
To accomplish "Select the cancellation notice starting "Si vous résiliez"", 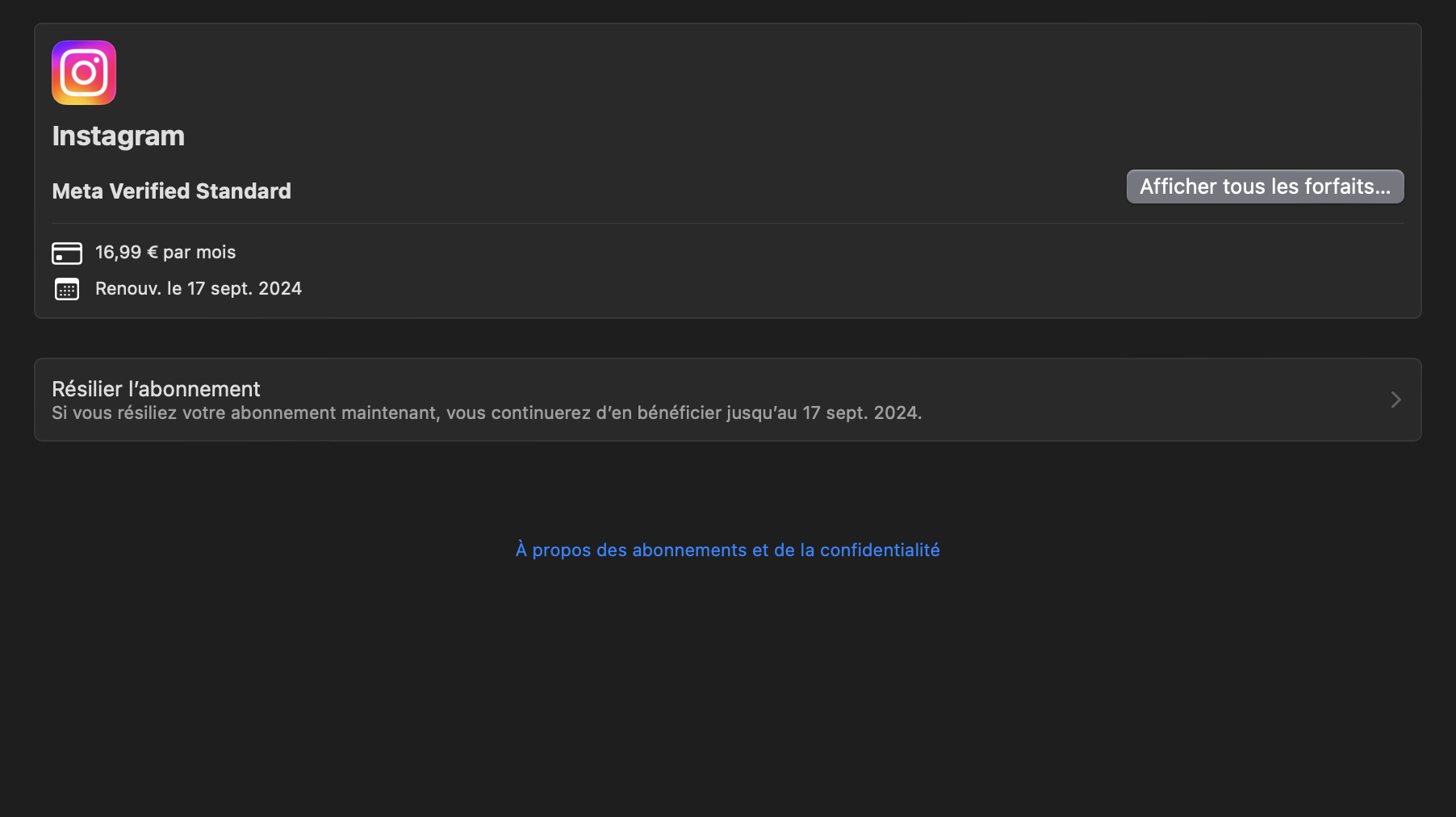I will click(487, 413).
